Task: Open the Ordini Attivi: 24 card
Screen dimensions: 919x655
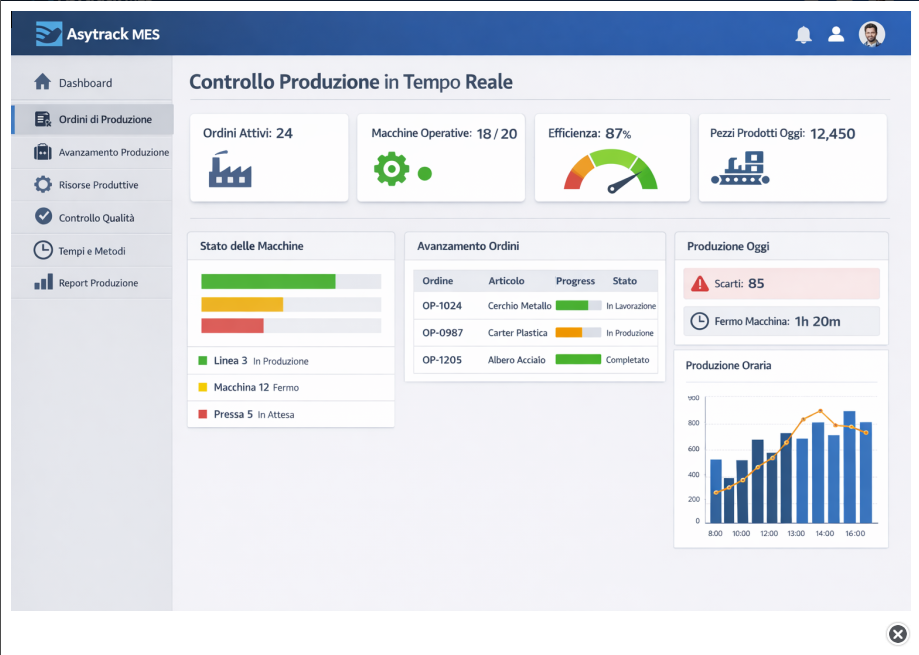Action: coord(269,158)
